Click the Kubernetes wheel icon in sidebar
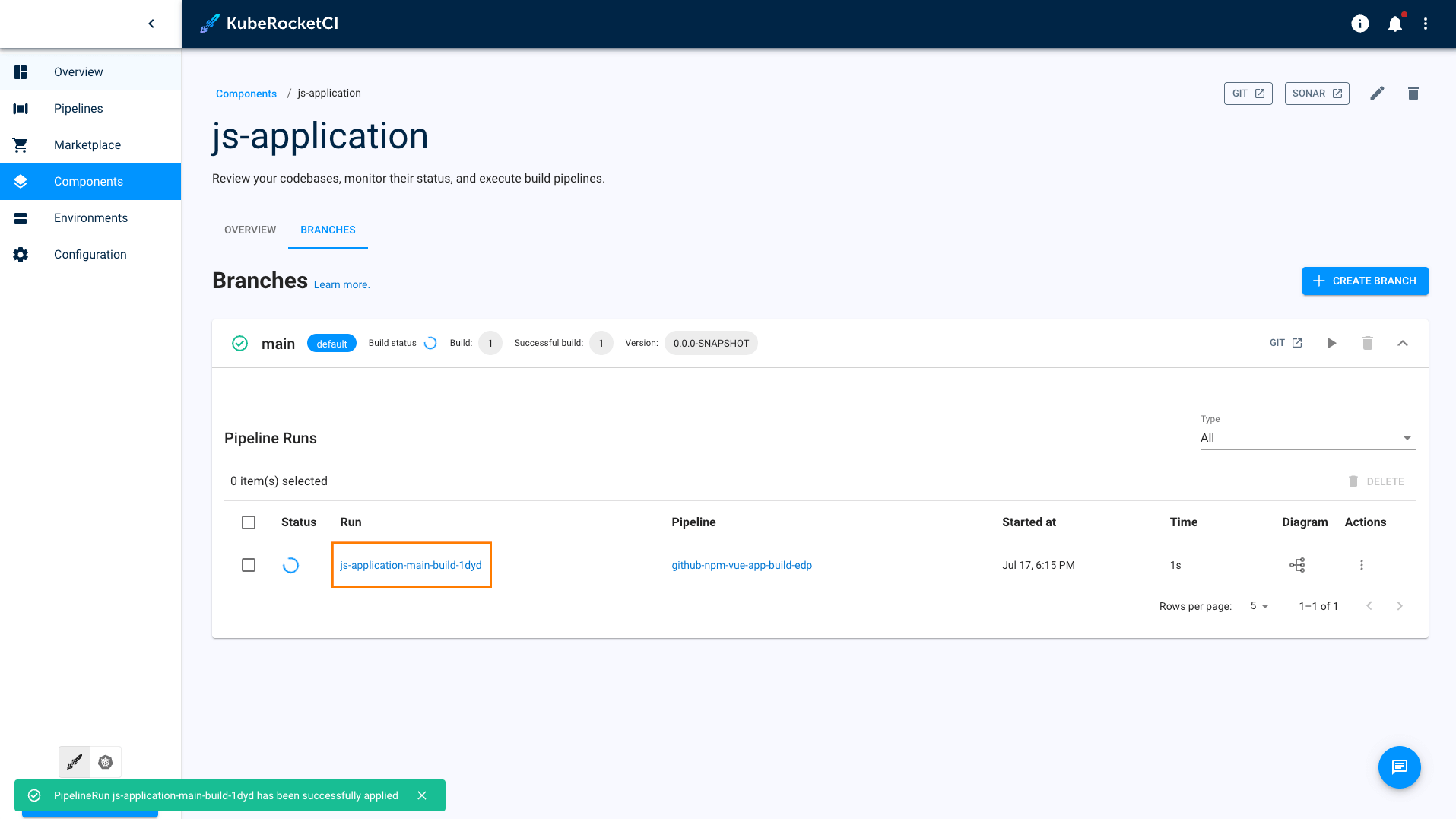Screen dimensions: 1456x819 click(x=106, y=762)
